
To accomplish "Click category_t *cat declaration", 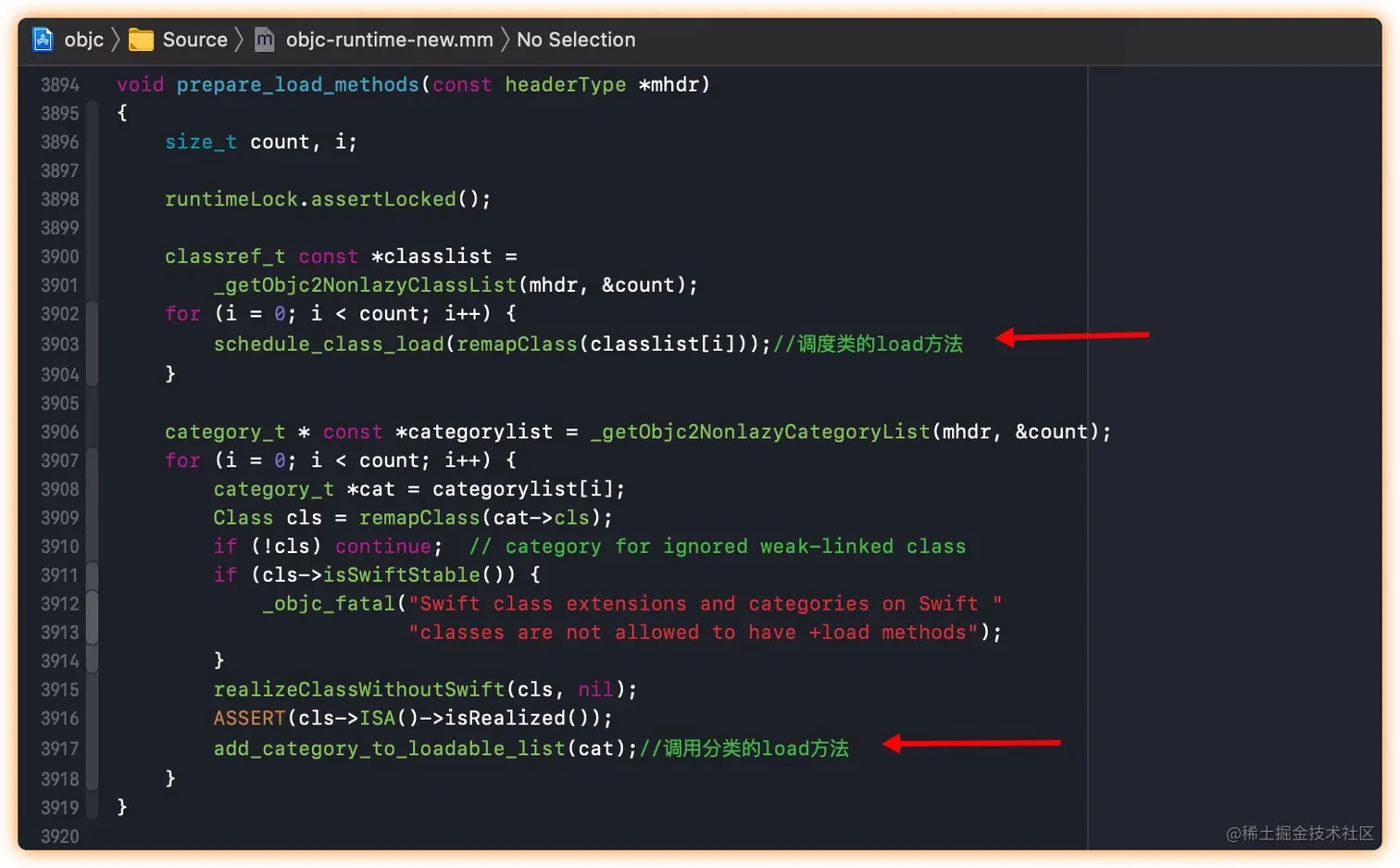I will [x=305, y=489].
